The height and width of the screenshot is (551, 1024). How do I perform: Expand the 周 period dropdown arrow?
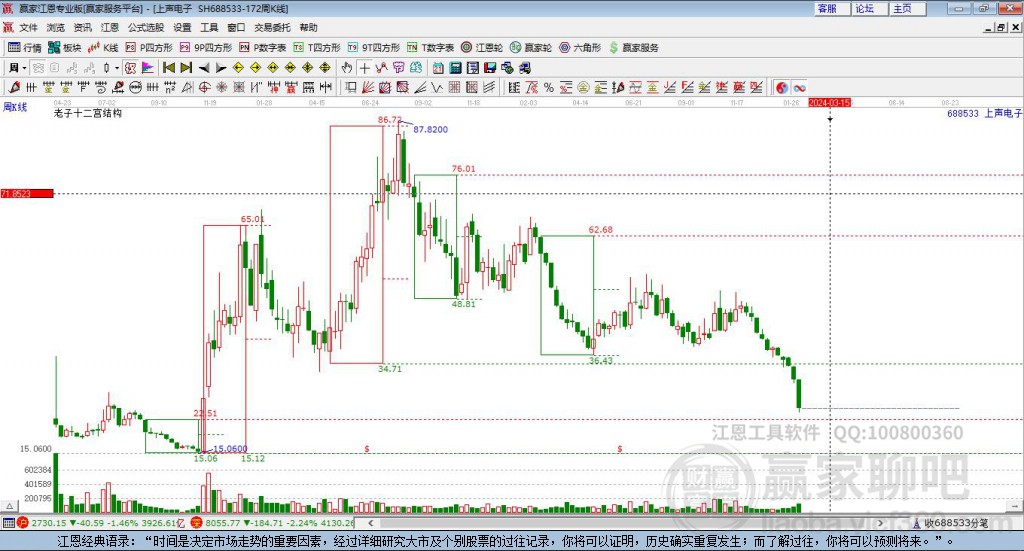(24, 68)
